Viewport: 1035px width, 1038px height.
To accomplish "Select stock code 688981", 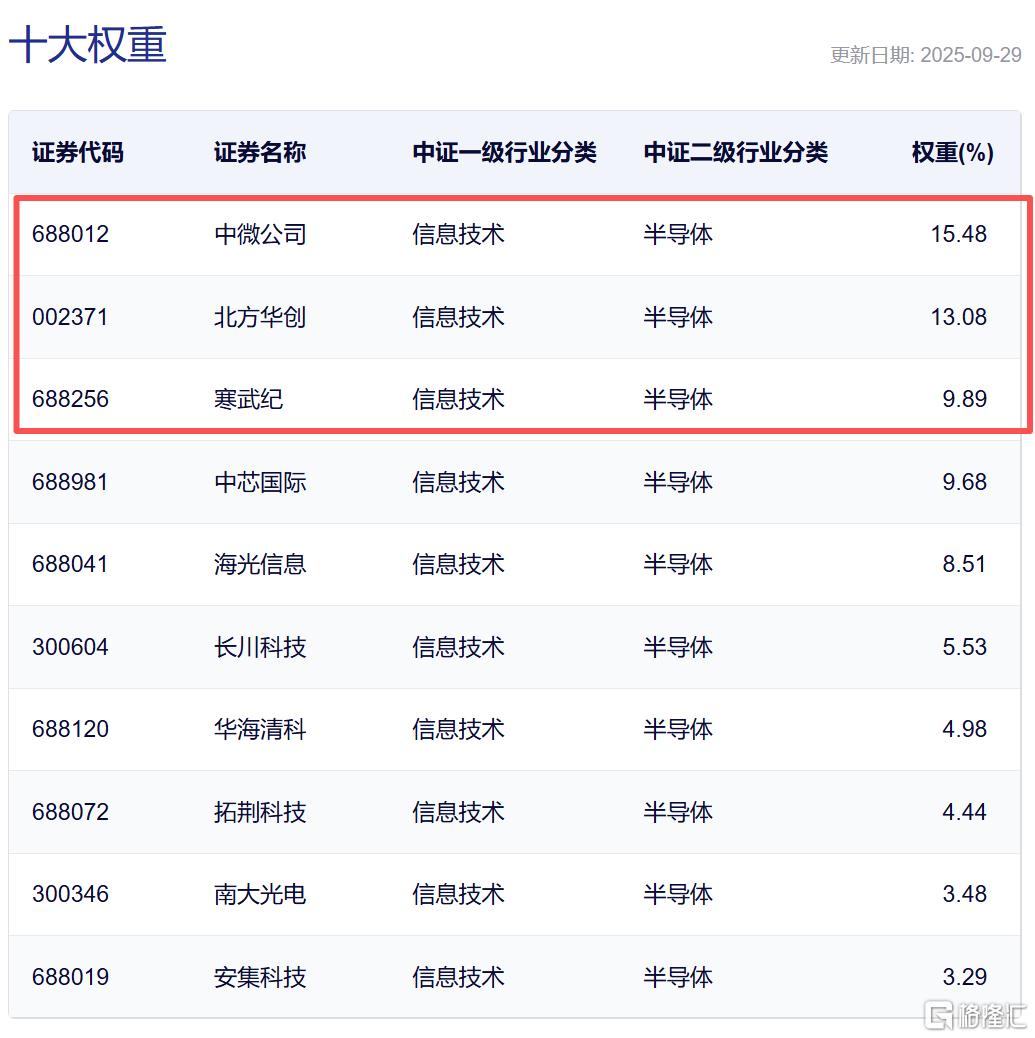I will [70, 481].
